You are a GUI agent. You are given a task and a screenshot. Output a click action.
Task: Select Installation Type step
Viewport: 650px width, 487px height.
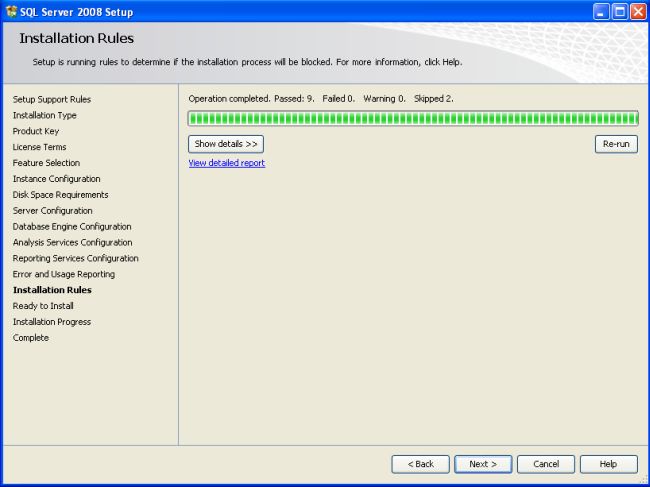pyautogui.click(x=44, y=115)
